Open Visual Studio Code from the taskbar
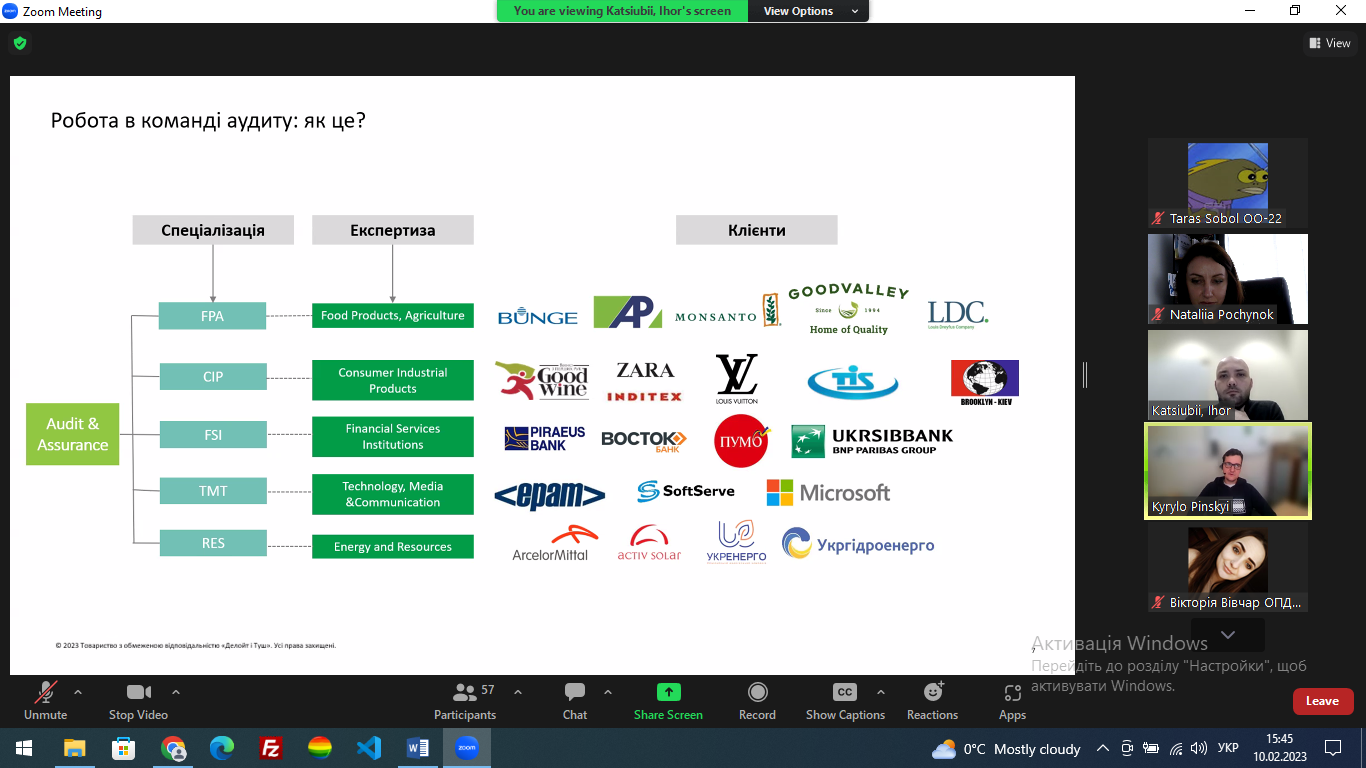This screenshot has height=768, width=1366. (369, 748)
